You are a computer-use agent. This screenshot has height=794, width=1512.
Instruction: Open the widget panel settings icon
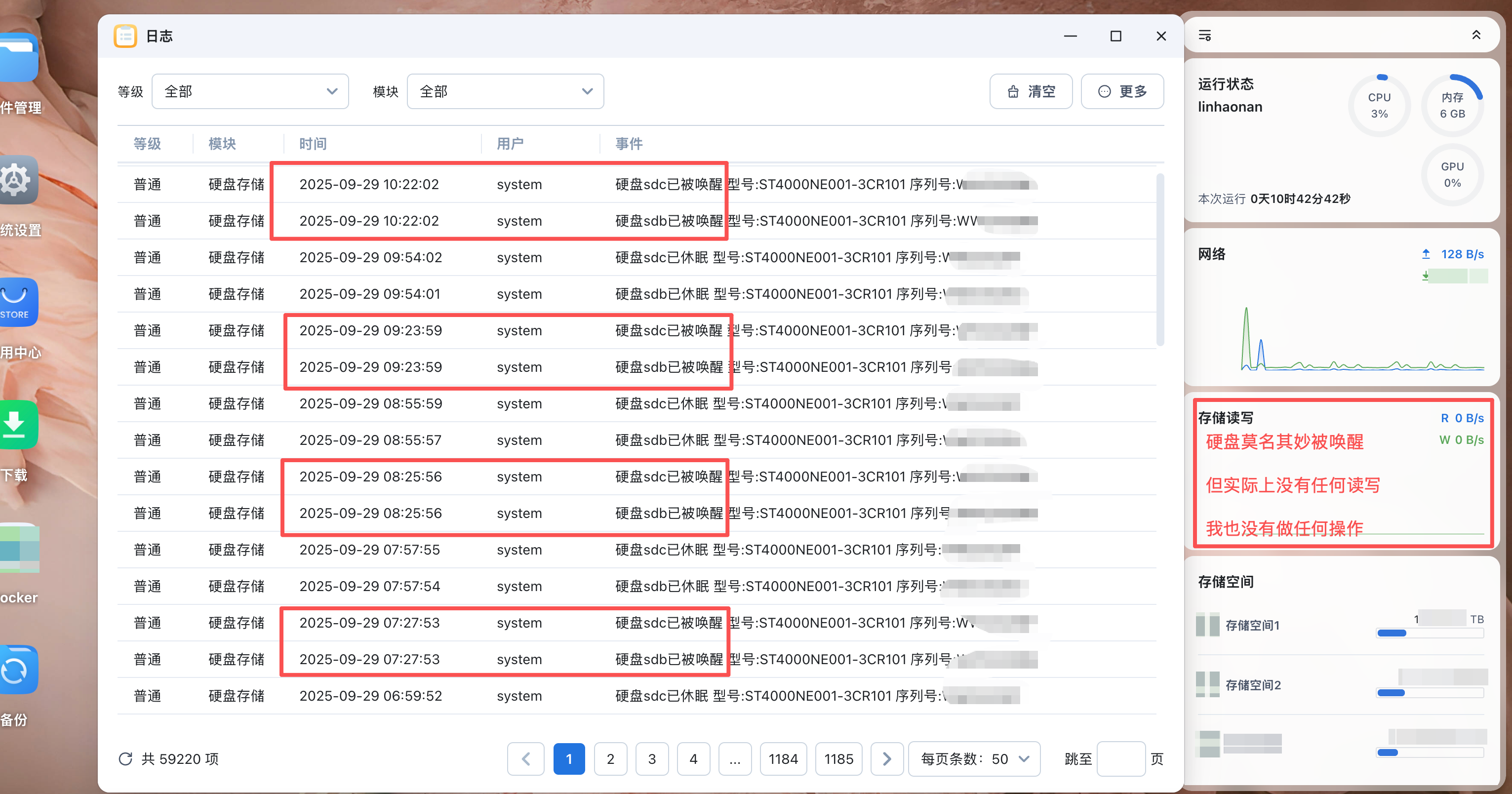point(1204,36)
